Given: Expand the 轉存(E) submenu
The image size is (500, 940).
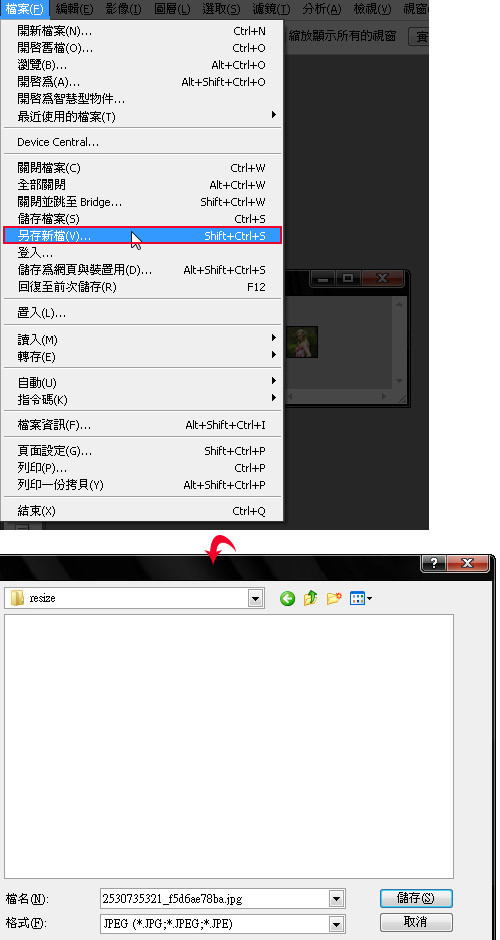Looking at the screenshot, I should (142, 357).
